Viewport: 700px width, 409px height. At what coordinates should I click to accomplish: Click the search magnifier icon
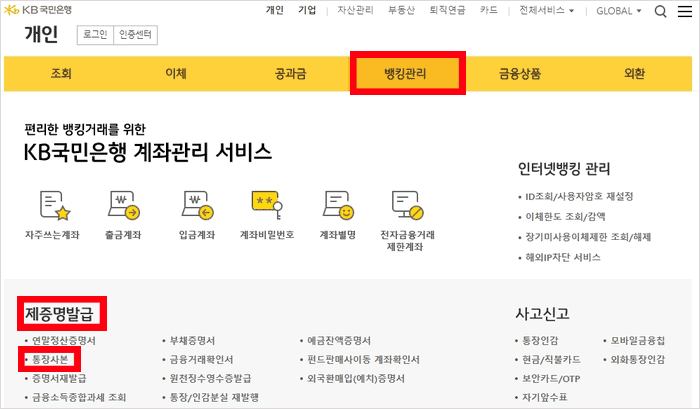click(x=660, y=12)
